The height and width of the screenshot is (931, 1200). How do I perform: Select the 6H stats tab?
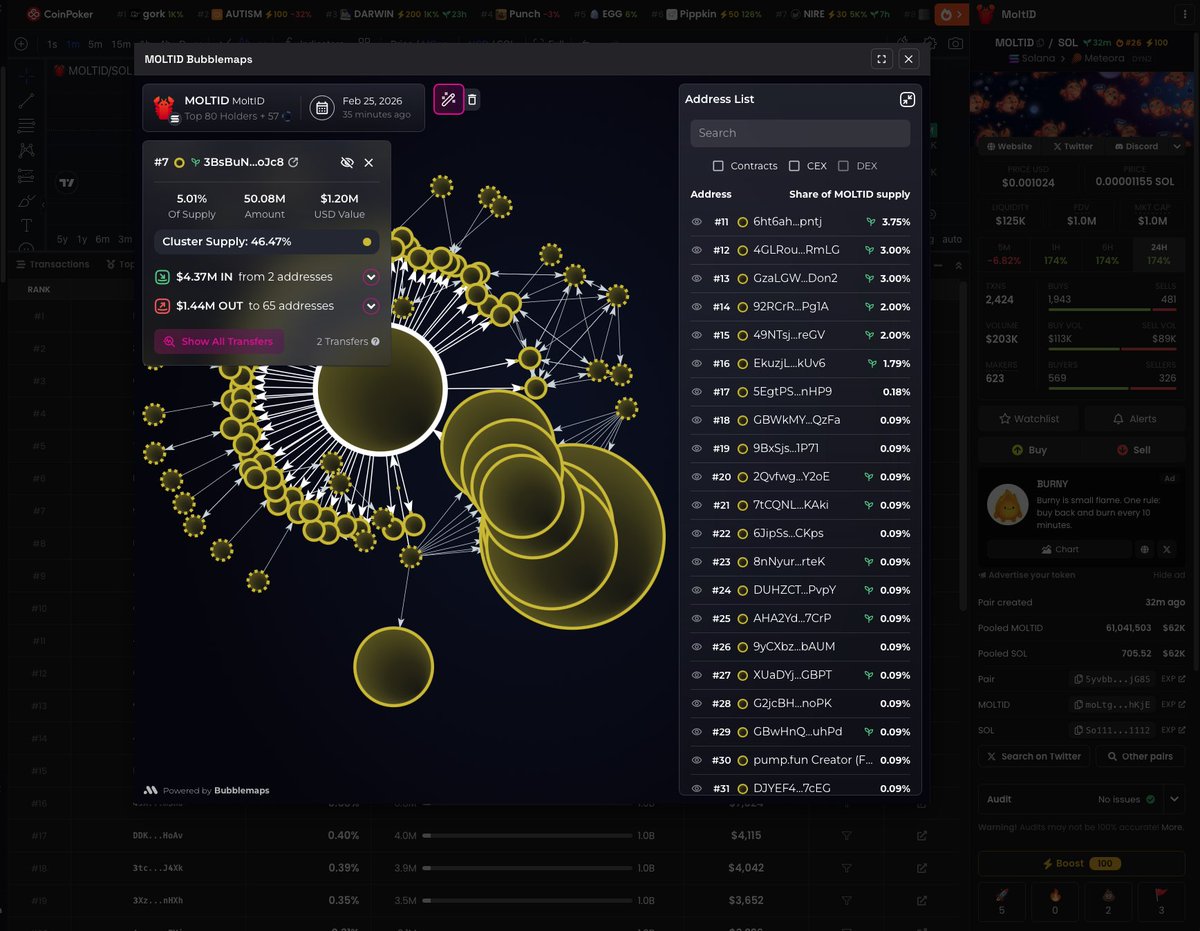[1107, 253]
